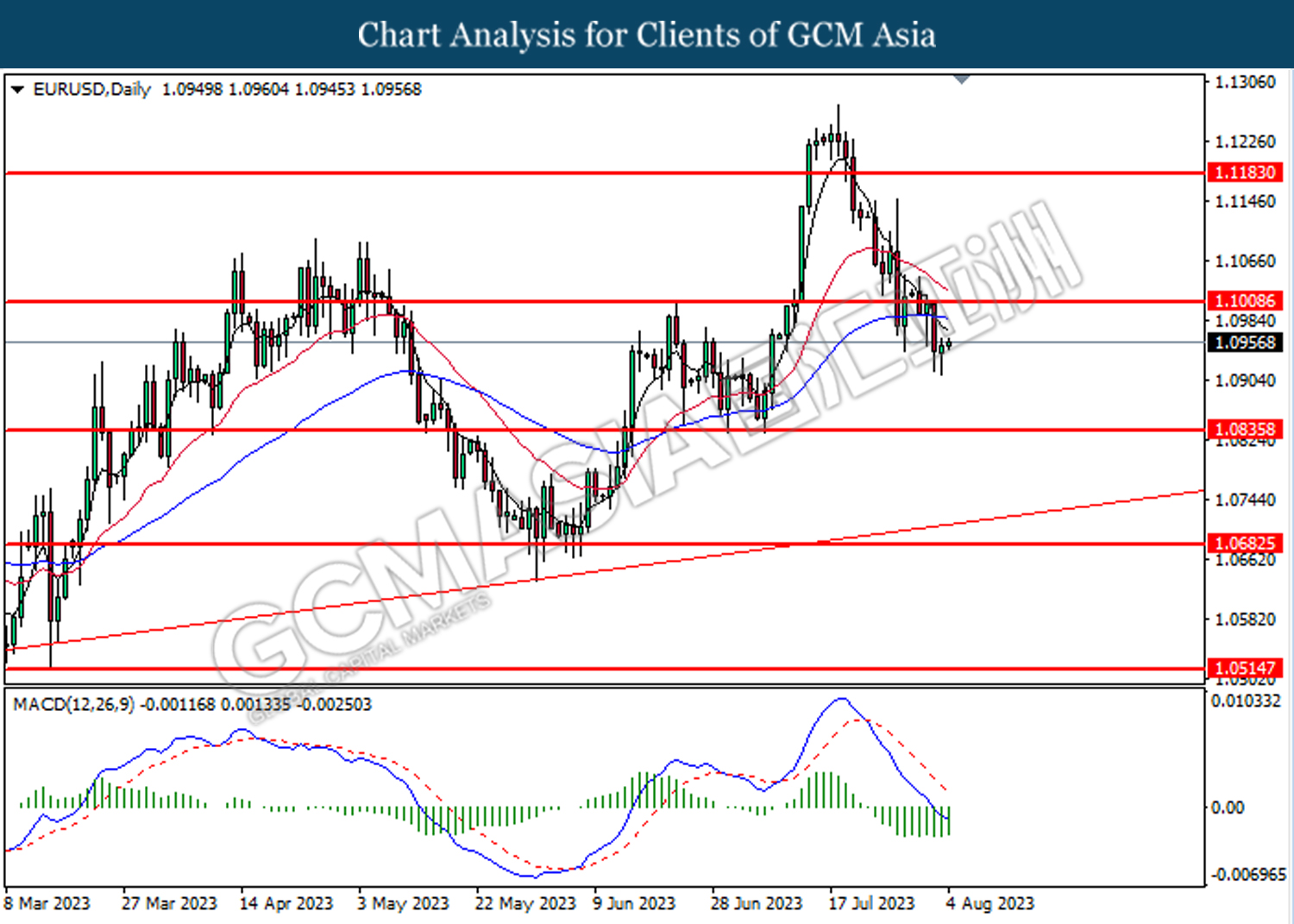Image resolution: width=1294 pixels, height=924 pixels.
Task: Click the 1.11460 price axis value
Action: [x=1245, y=201]
